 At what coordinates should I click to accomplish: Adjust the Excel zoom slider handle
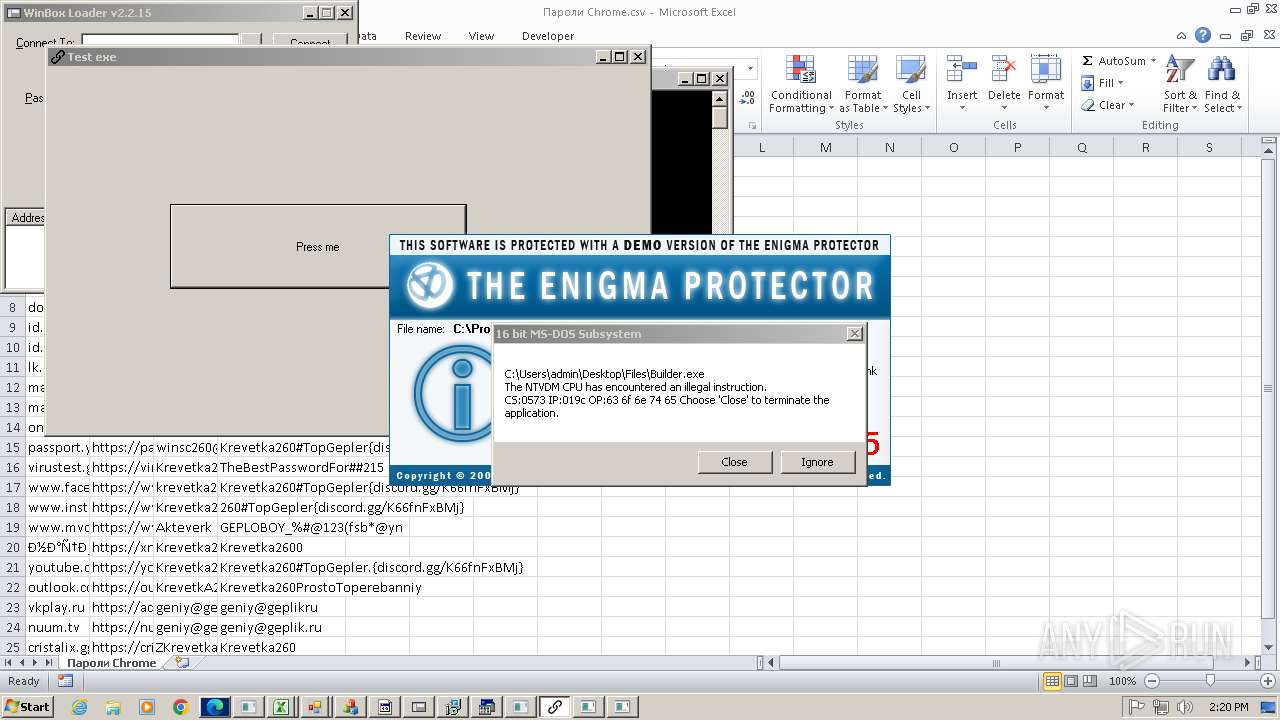tap(1210, 681)
